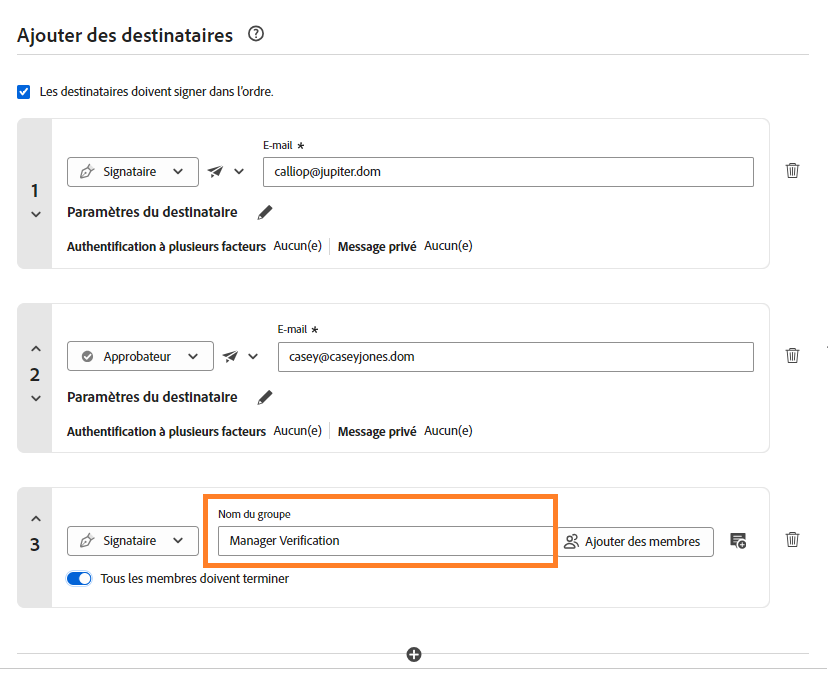Add a new recipient with the plus button
This screenshot has width=830, height=688.
click(x=414, y=654)
